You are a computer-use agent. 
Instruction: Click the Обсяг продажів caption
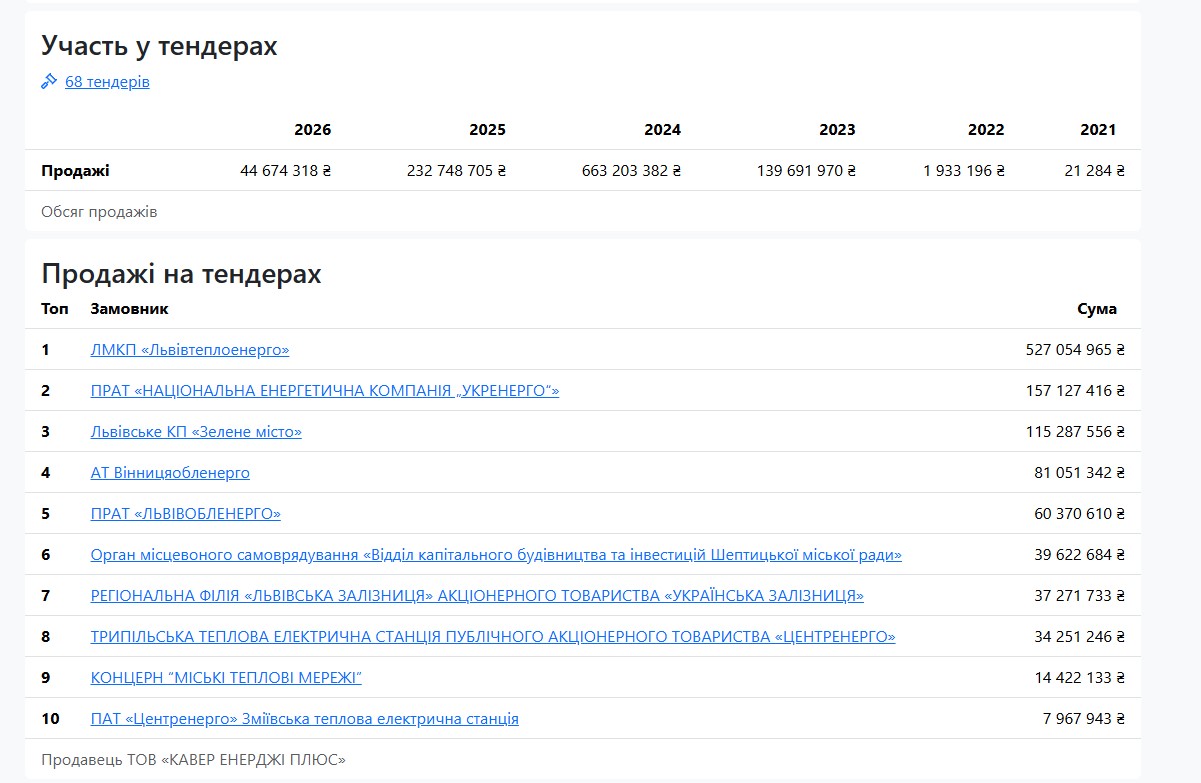pos(99,212)
